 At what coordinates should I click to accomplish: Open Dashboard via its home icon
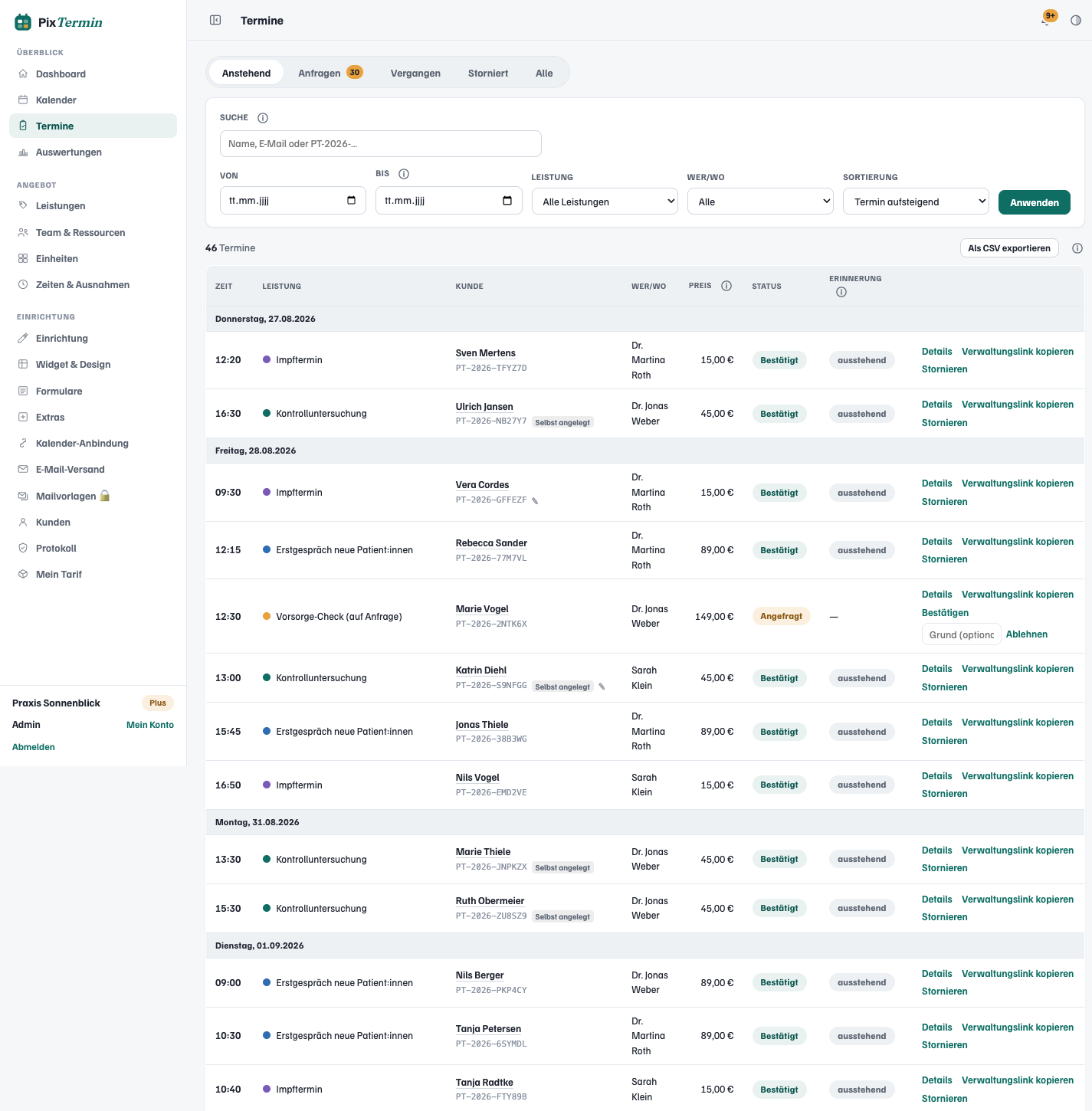[x=23, y=74]
